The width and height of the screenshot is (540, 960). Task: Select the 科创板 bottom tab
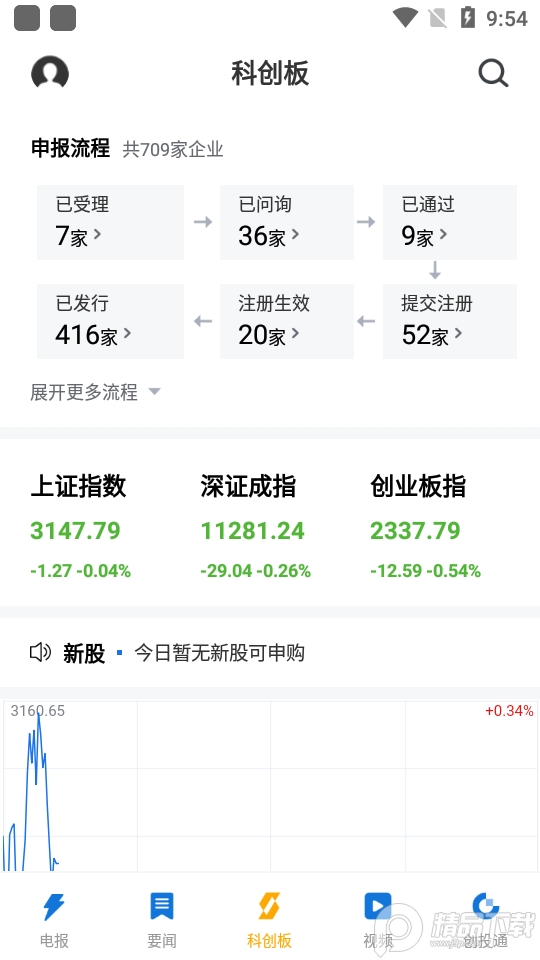[269, 918]
